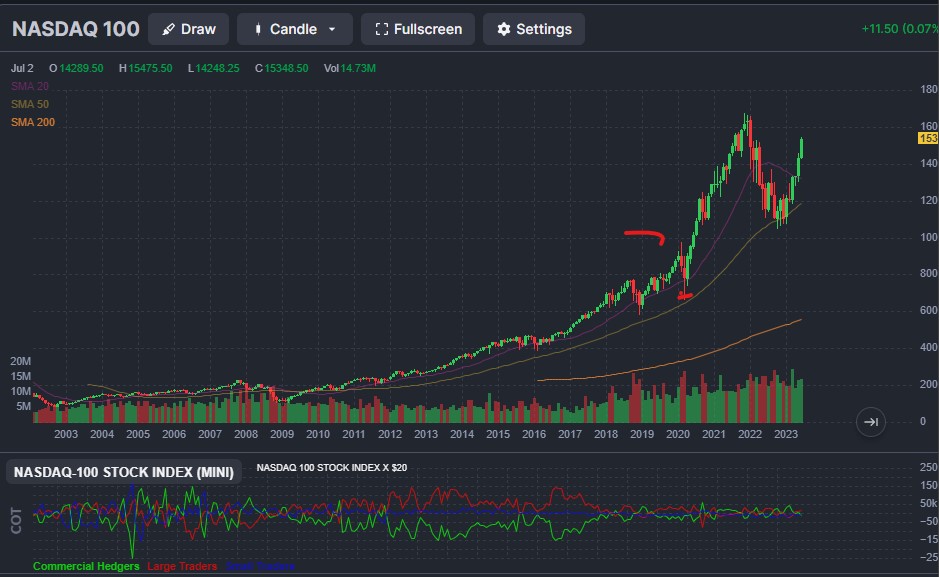This screenshot has width=939, height=577.
Task: Click the NASDAQ-100 STOCK INDEX (MINI) header
Action: click(124, 473)
